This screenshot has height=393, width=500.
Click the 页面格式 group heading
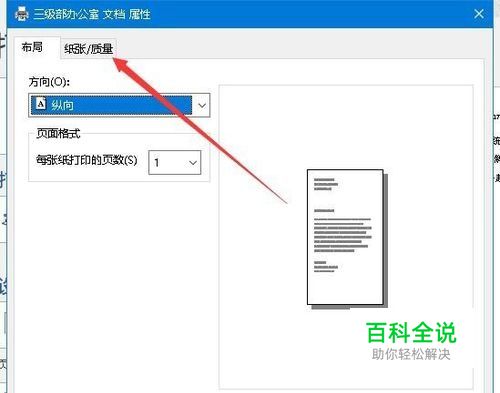point(58,133)
